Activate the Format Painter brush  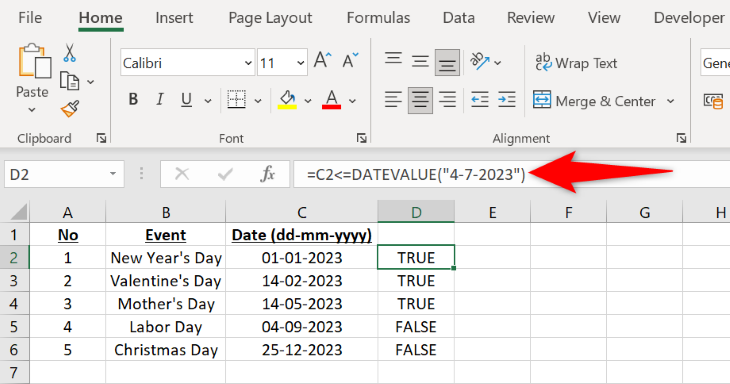(70, 109)
